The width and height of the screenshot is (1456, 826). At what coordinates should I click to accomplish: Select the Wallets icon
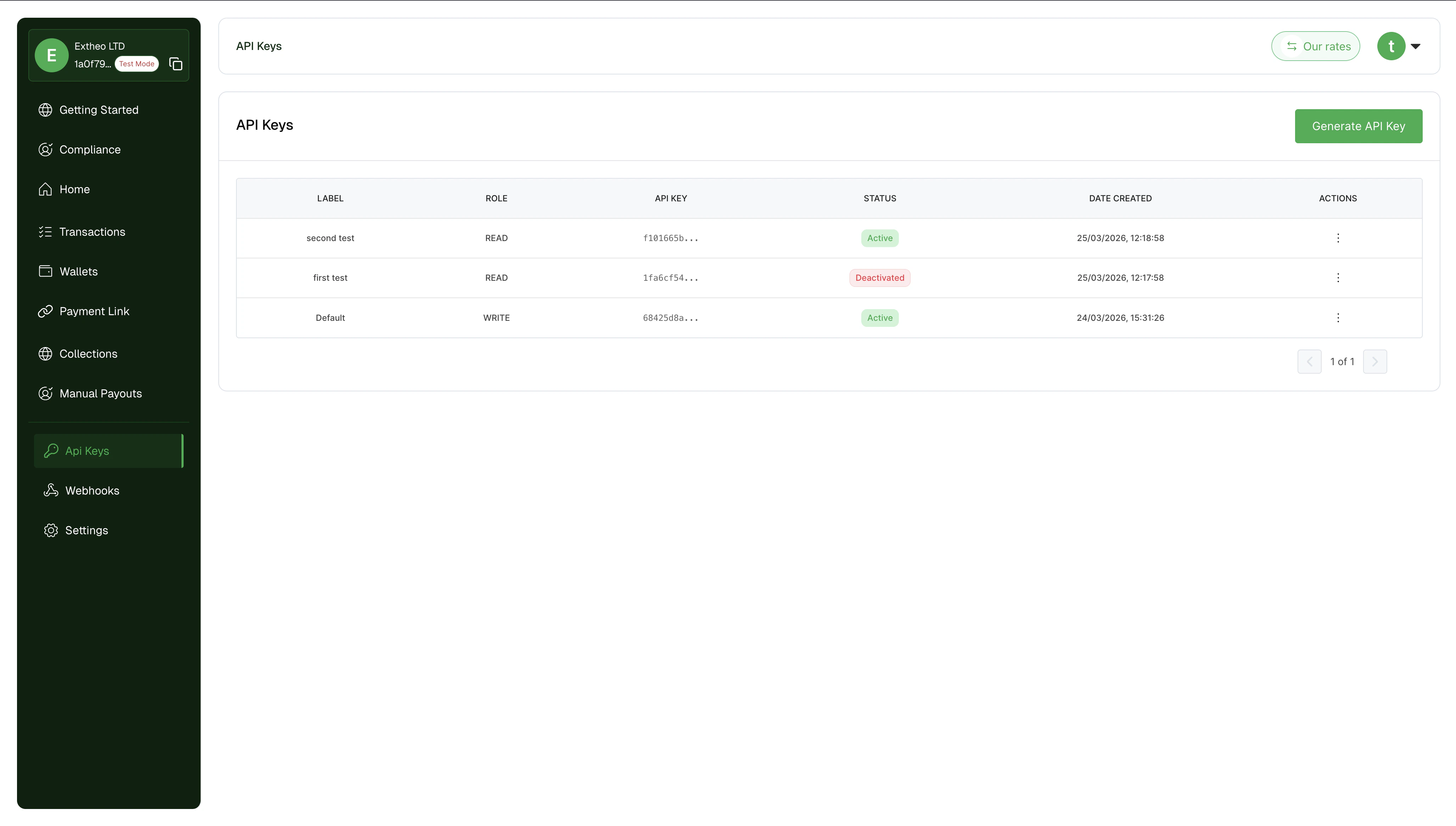[45, 271]
